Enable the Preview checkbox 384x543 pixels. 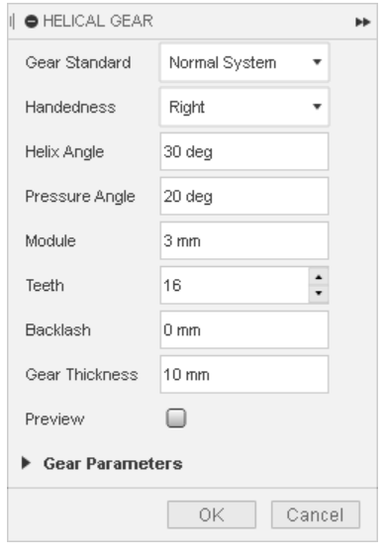[176, 418]
